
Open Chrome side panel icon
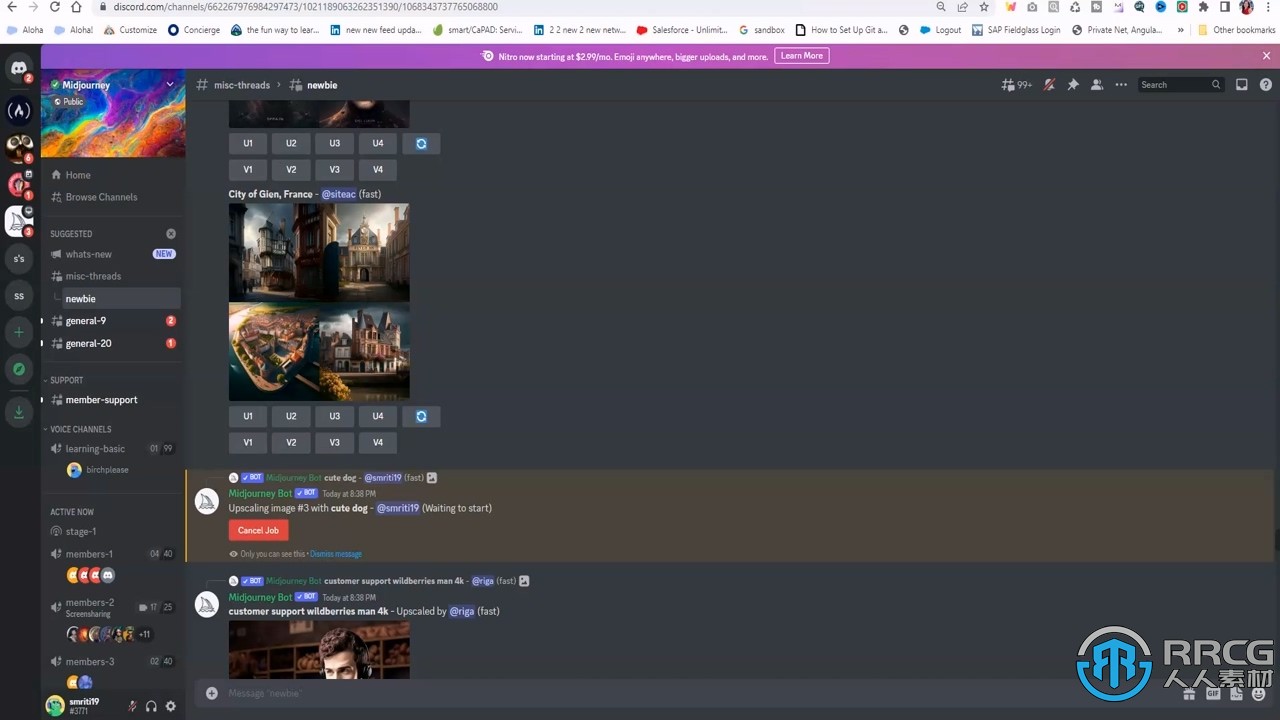click(1225, 7)
